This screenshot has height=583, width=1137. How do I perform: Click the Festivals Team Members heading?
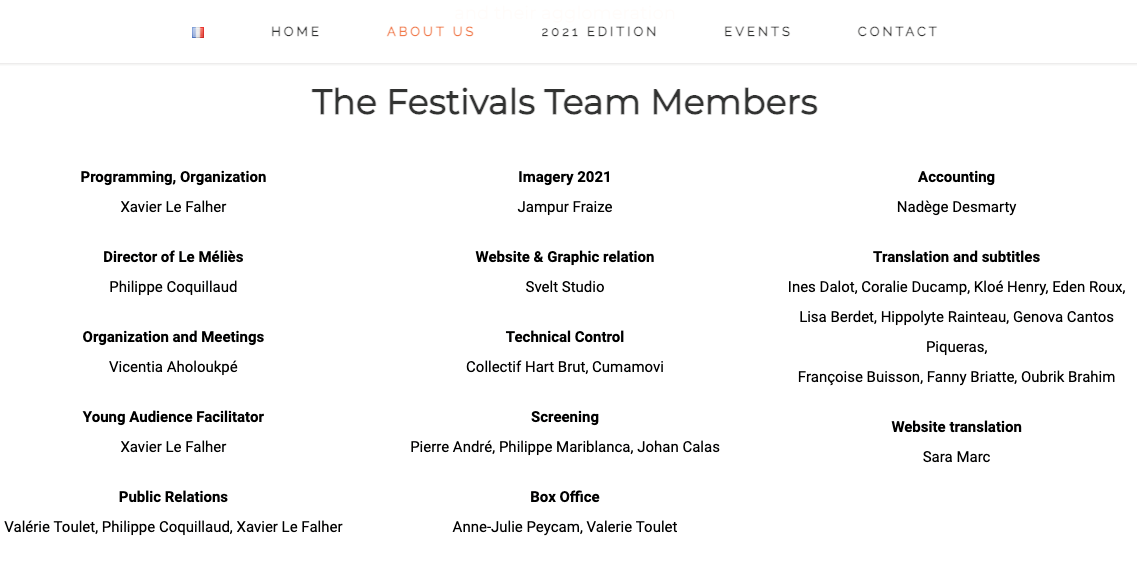(x=565, y=102)
